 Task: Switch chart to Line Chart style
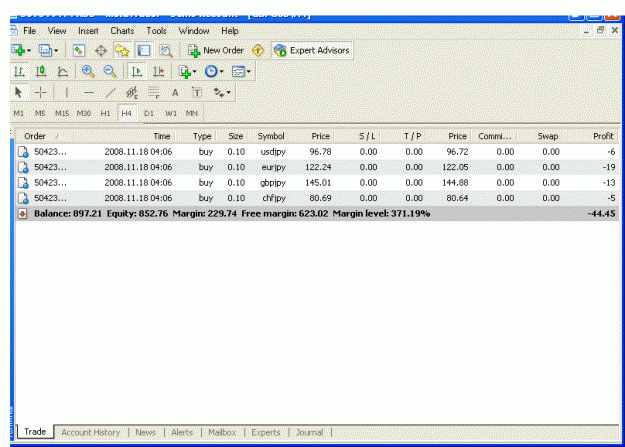[x=62, y=71]
